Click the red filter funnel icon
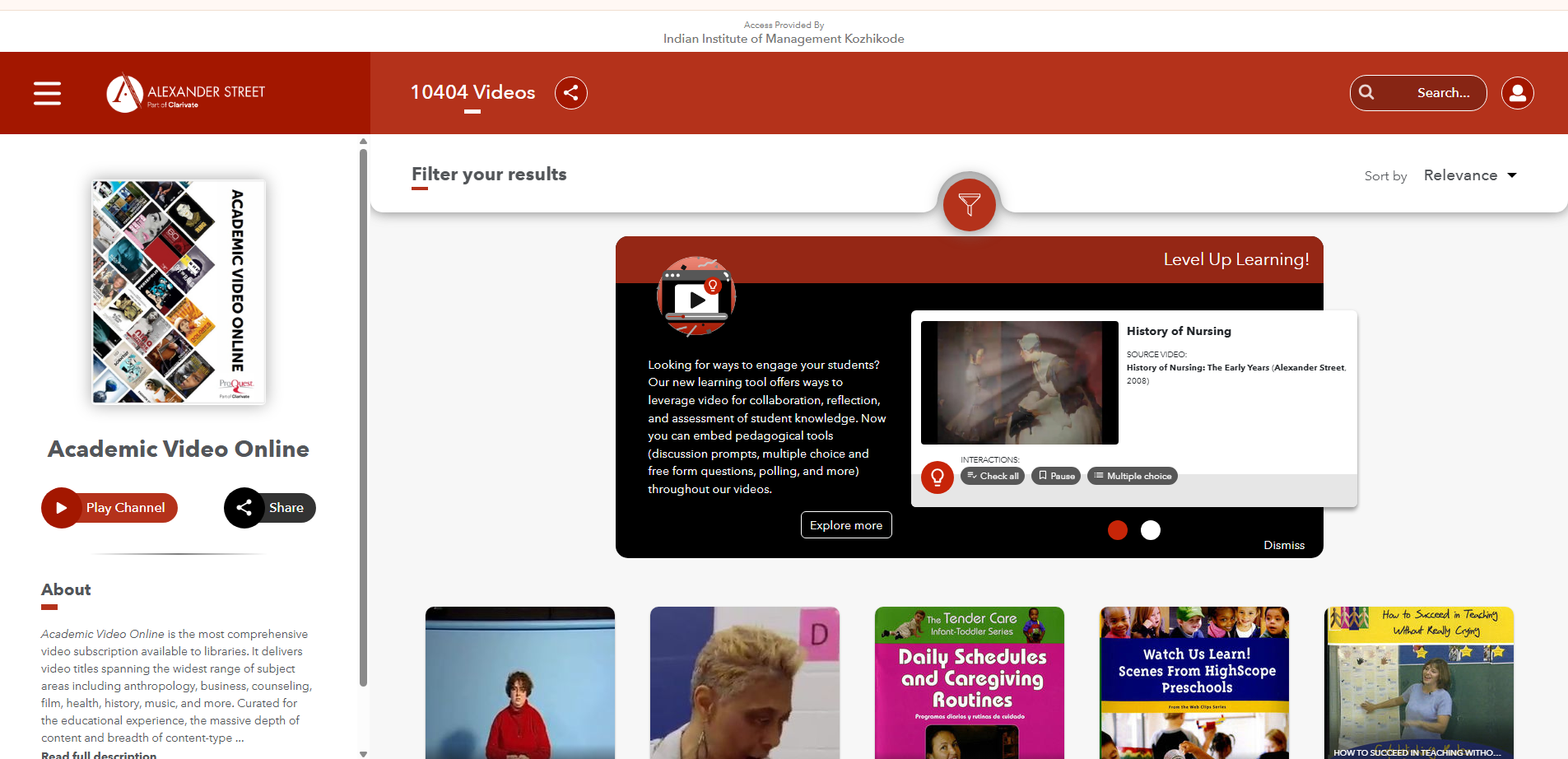 (969, 204)
